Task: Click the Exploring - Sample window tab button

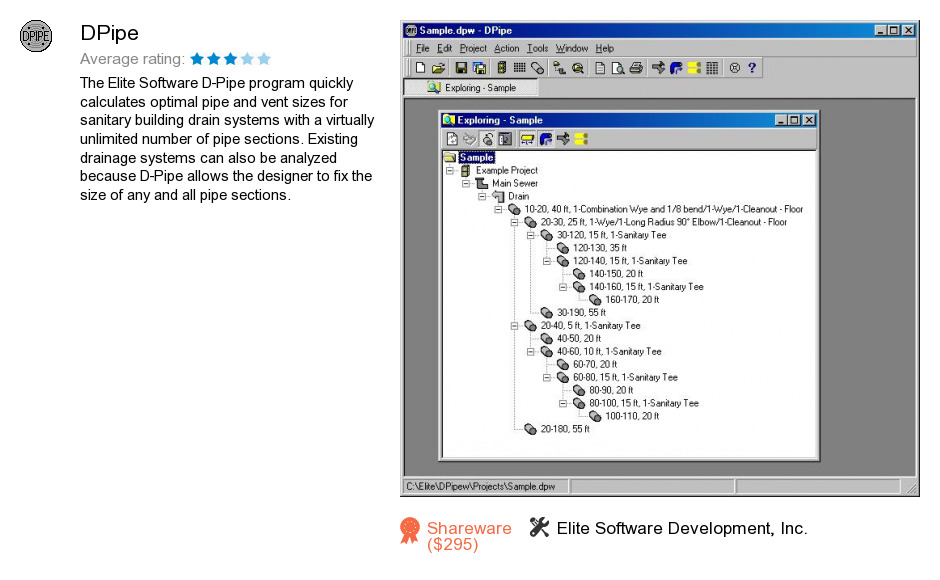Action: coord(471,88)
